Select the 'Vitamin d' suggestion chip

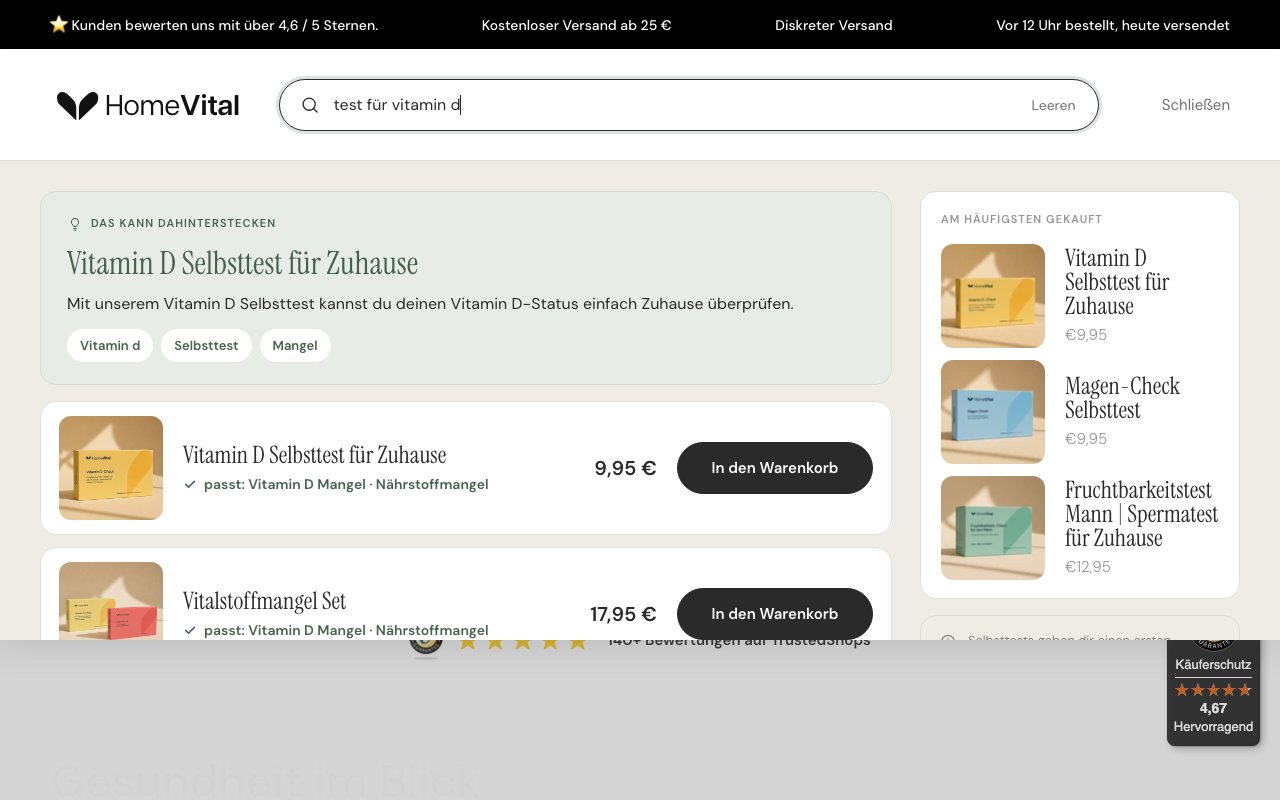(110, 345)
